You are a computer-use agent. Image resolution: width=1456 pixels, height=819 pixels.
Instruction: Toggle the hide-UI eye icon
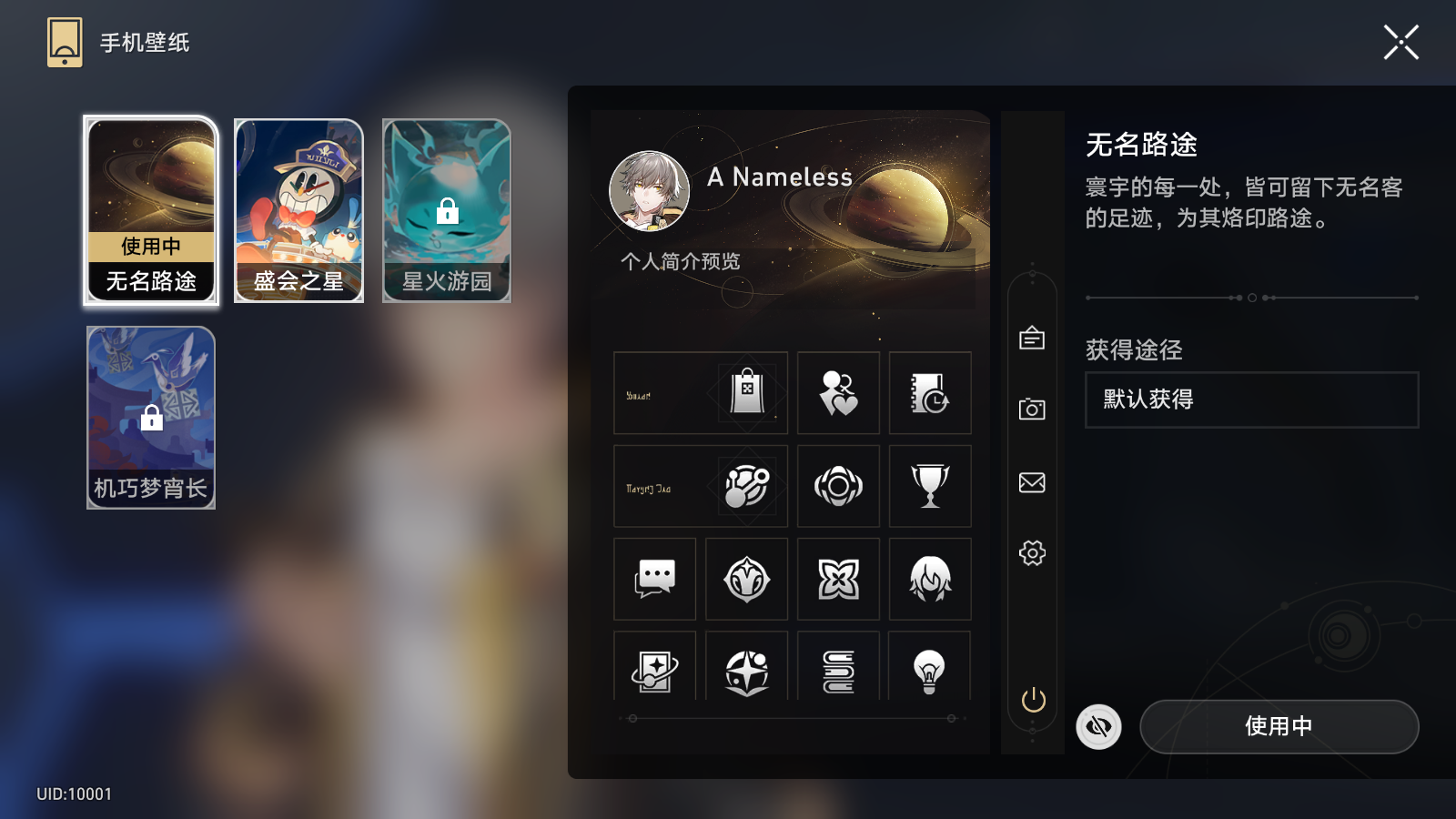pyautogui.click(x=1099, y=727)
